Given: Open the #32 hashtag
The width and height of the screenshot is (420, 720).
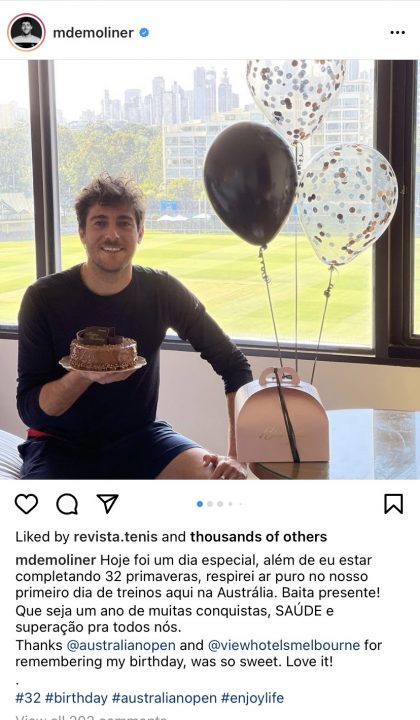Looking at the screenshot, I should point(28,698).
